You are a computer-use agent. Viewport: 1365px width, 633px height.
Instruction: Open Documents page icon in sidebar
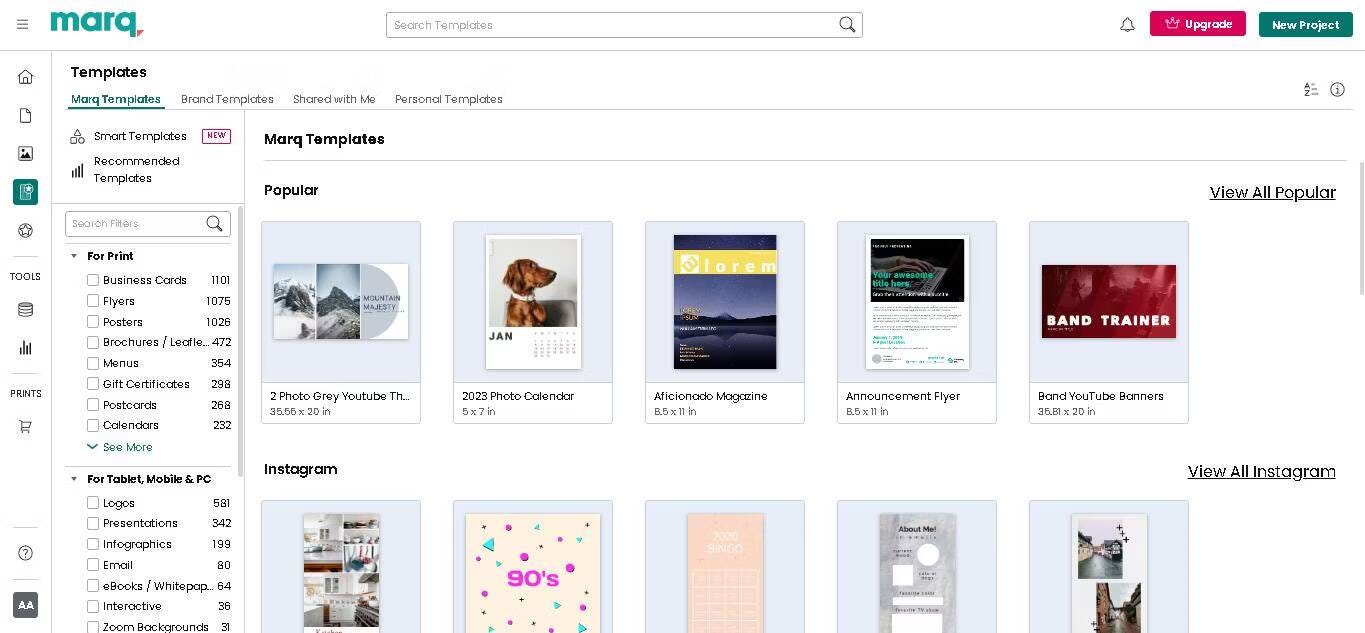click(26, 115)
